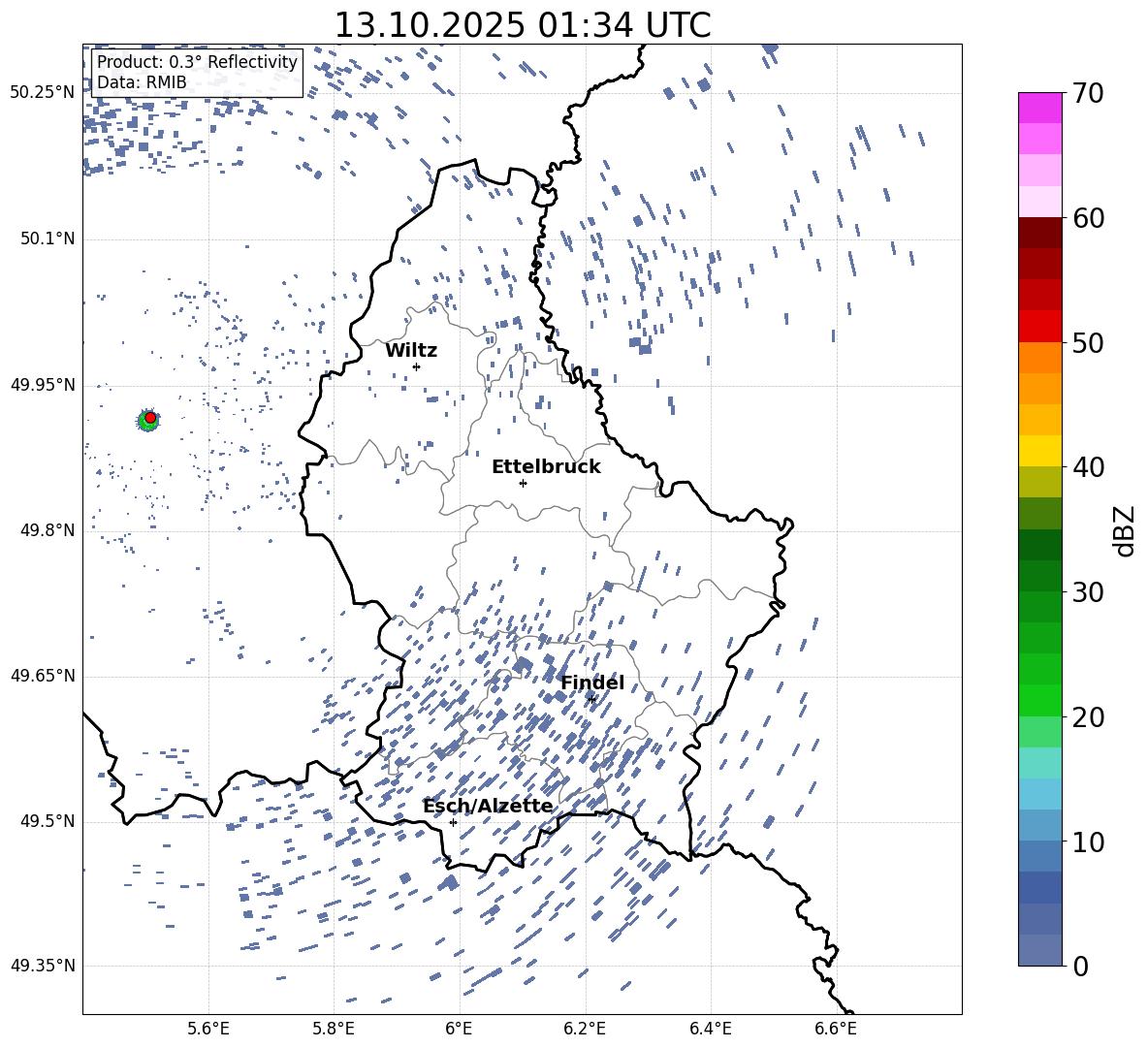Select the lowest slate-blue swatch above 0
This screenshot has height=1048, width=1148.
(x=1039, y=950)
